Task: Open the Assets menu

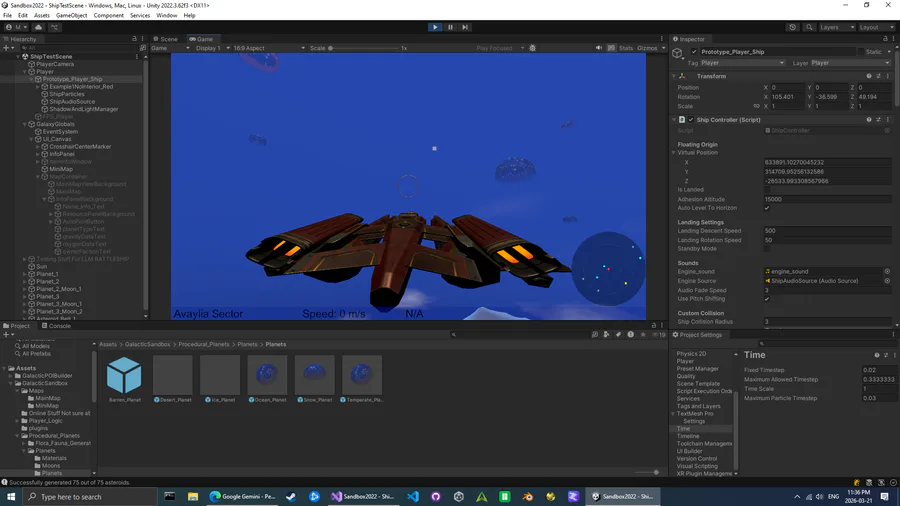Action: [x=42, y=15]
